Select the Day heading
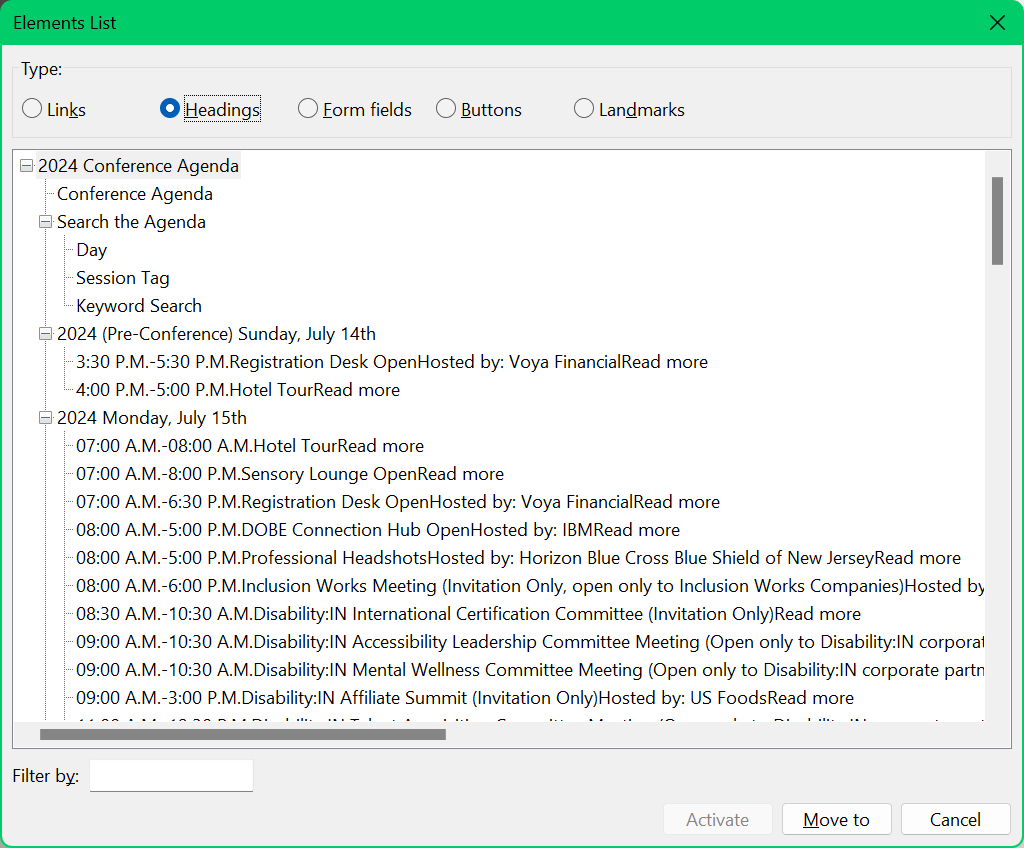 pyautogui.click(x=91, y=250)
